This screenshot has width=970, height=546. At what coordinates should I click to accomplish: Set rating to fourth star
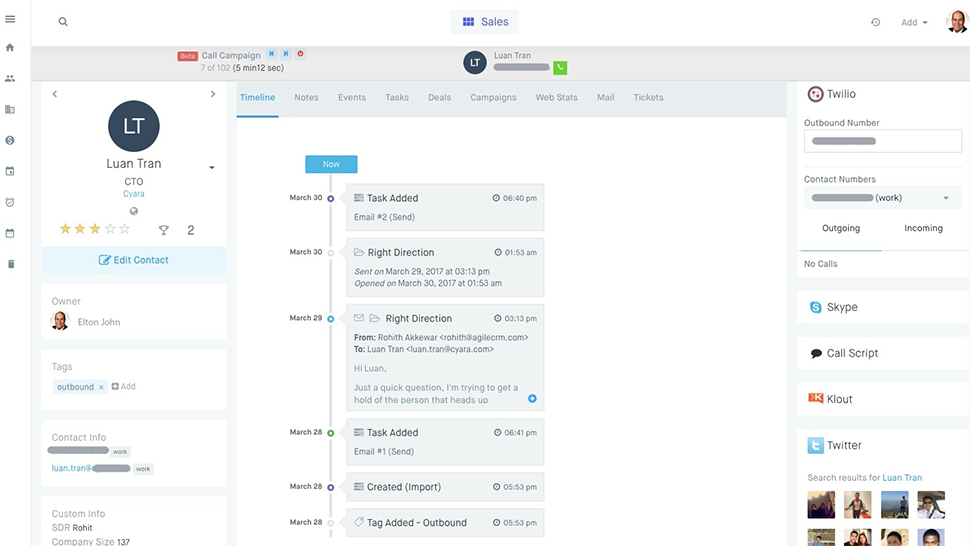pos(110,229)
